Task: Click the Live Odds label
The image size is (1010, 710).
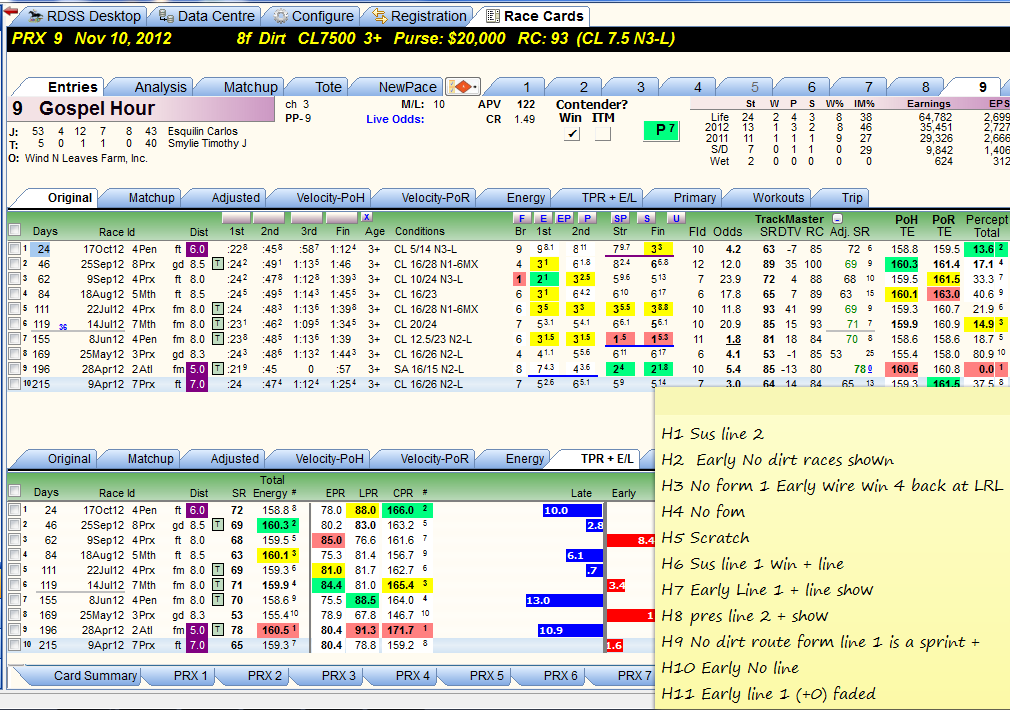Action: click(395, 119)
